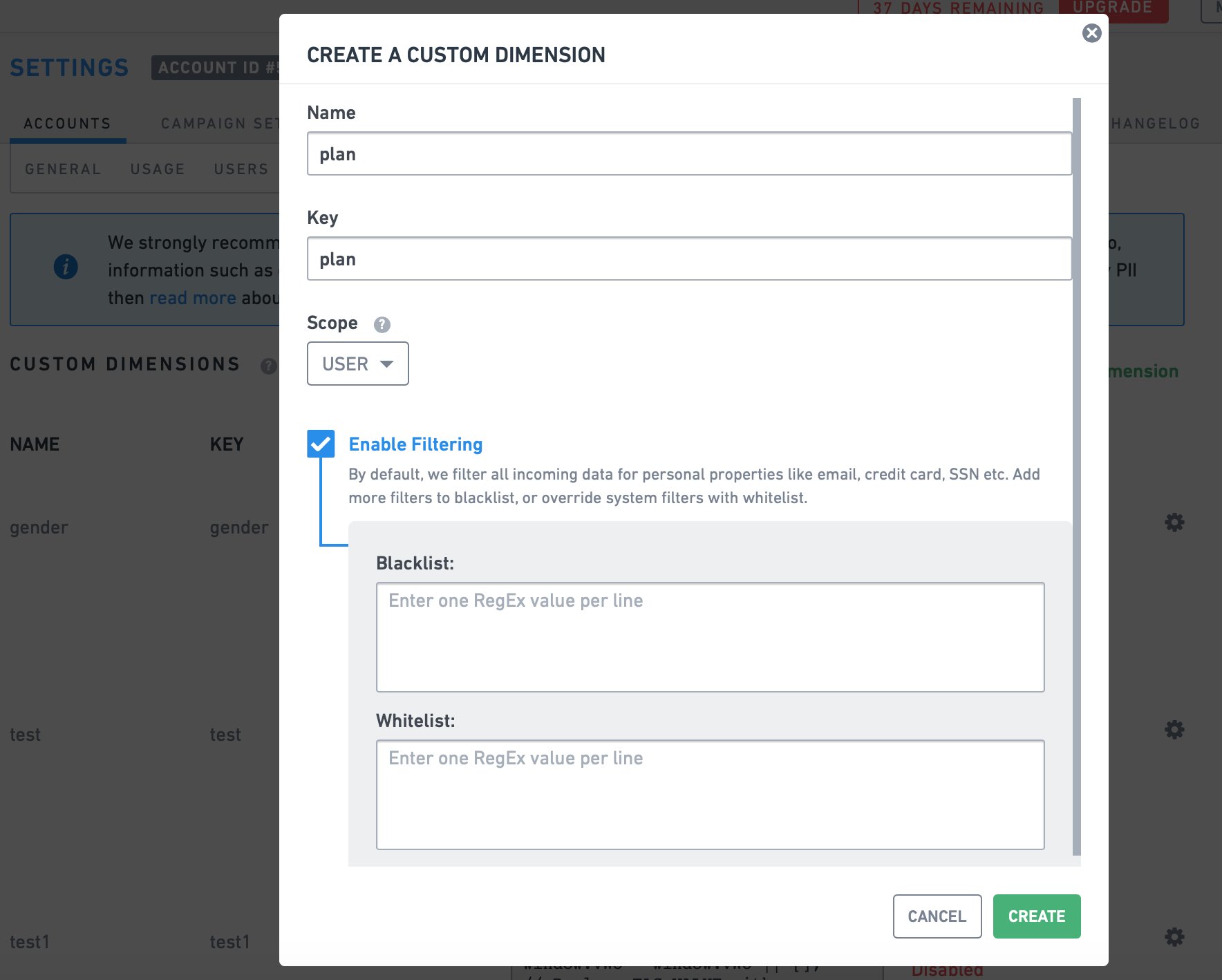Open the gear settings for test1 dimension

click(1174, 937)
